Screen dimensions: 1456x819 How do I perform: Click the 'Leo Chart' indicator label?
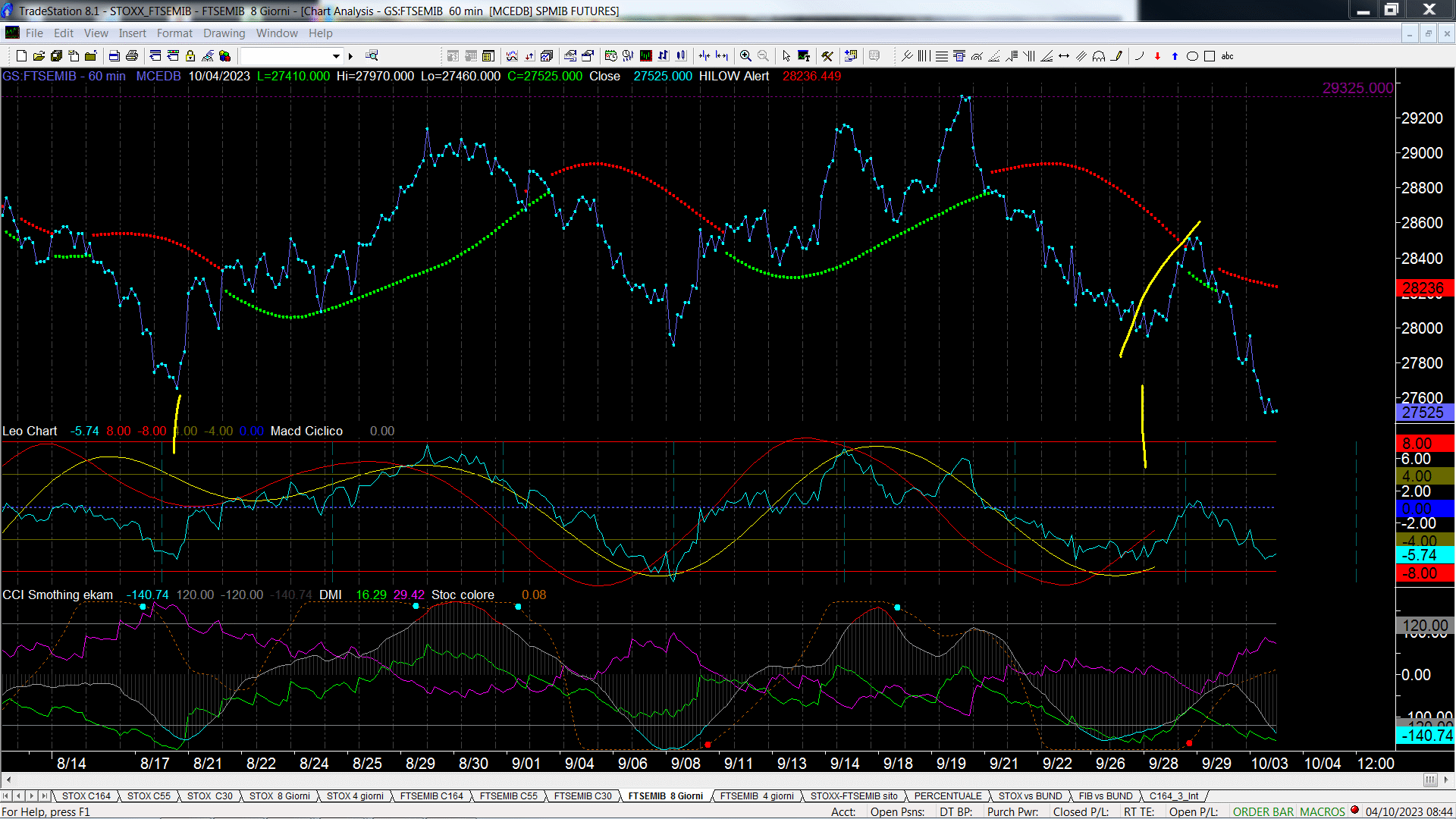coord(30,431)
